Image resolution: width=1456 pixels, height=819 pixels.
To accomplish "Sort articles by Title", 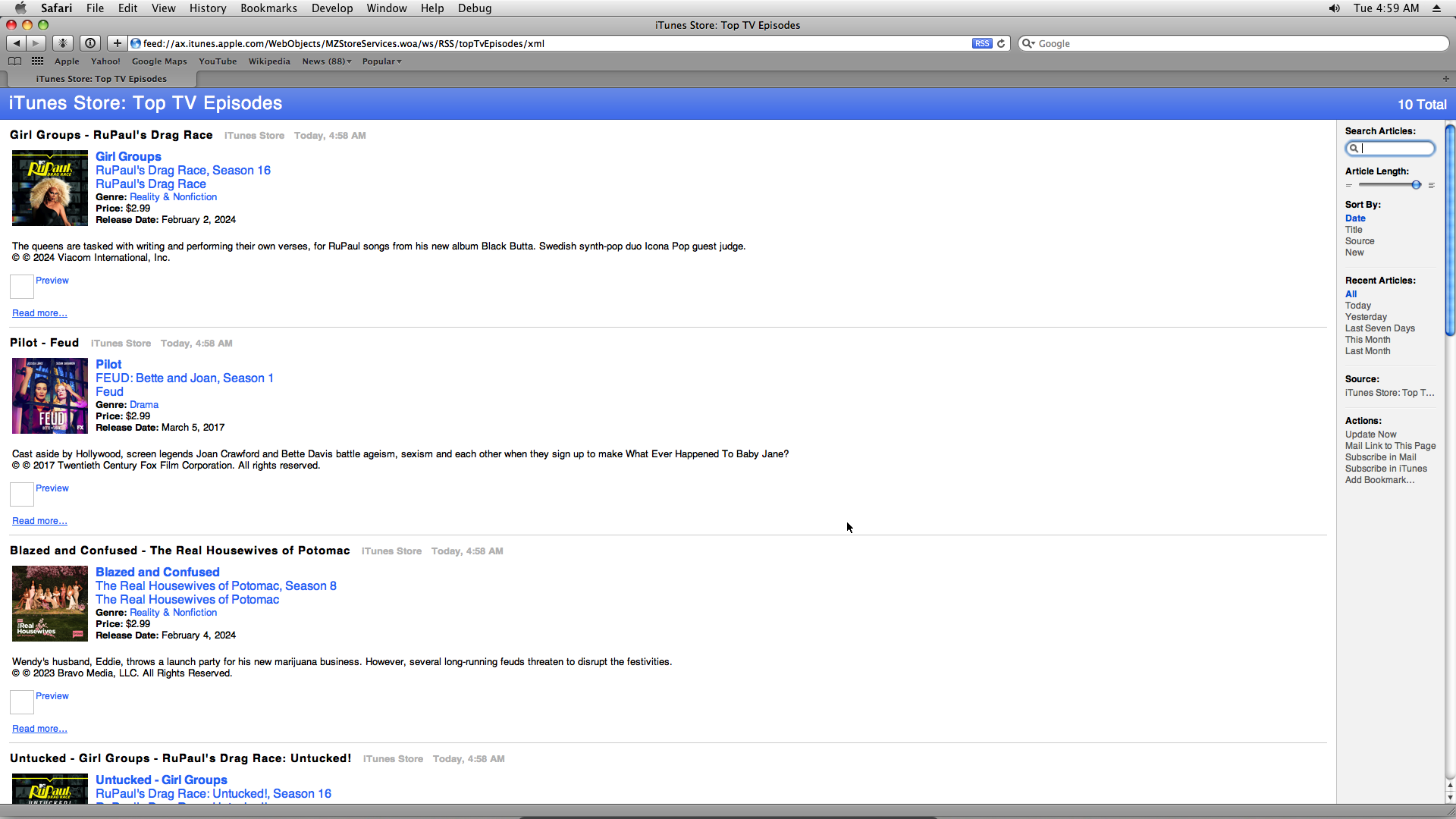I will (x=1354, y=230).
